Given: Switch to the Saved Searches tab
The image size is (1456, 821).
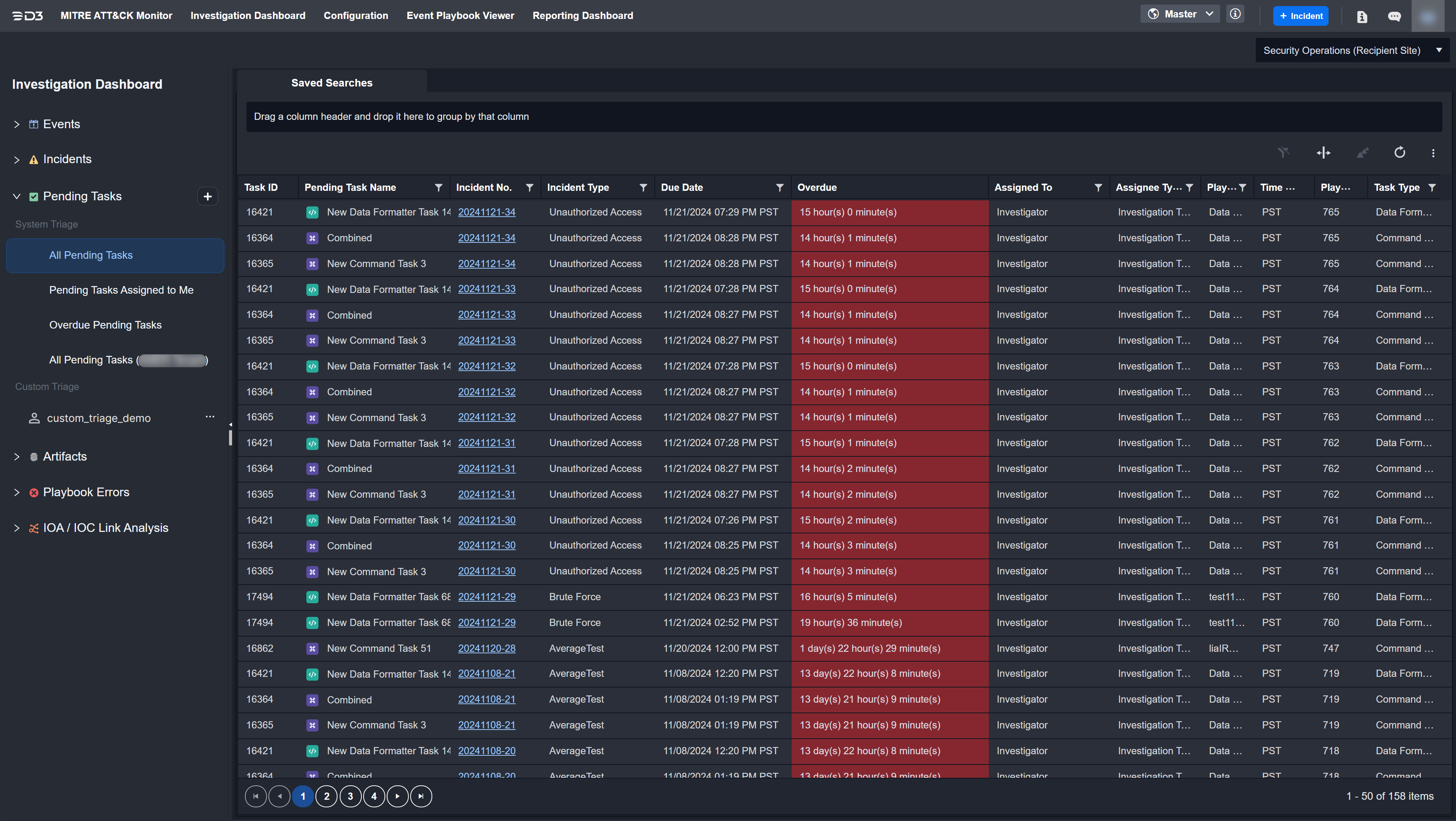Looking at the screenshot, I should pos(331,83).
